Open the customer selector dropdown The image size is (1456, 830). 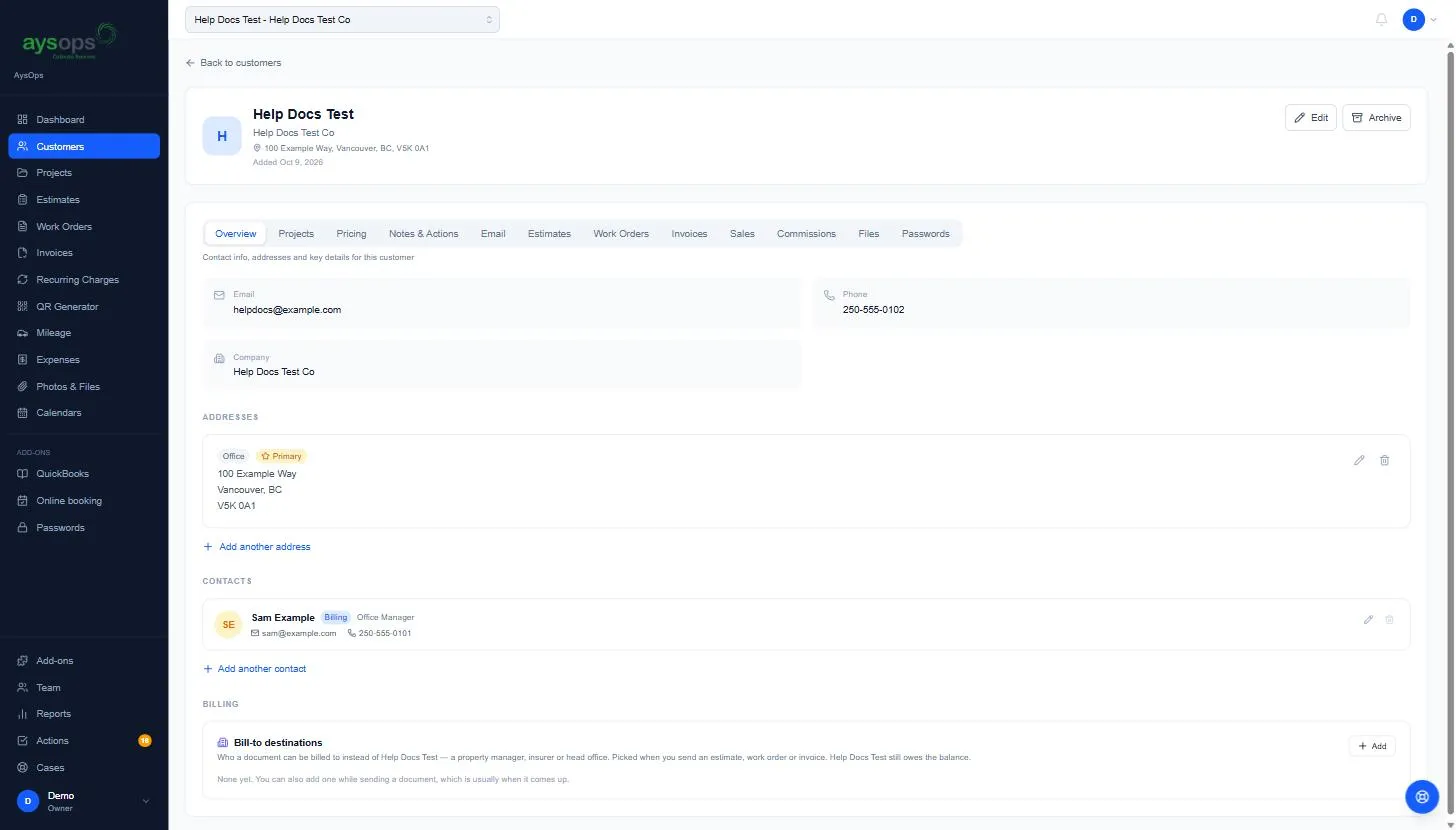(x=342, y=19)
